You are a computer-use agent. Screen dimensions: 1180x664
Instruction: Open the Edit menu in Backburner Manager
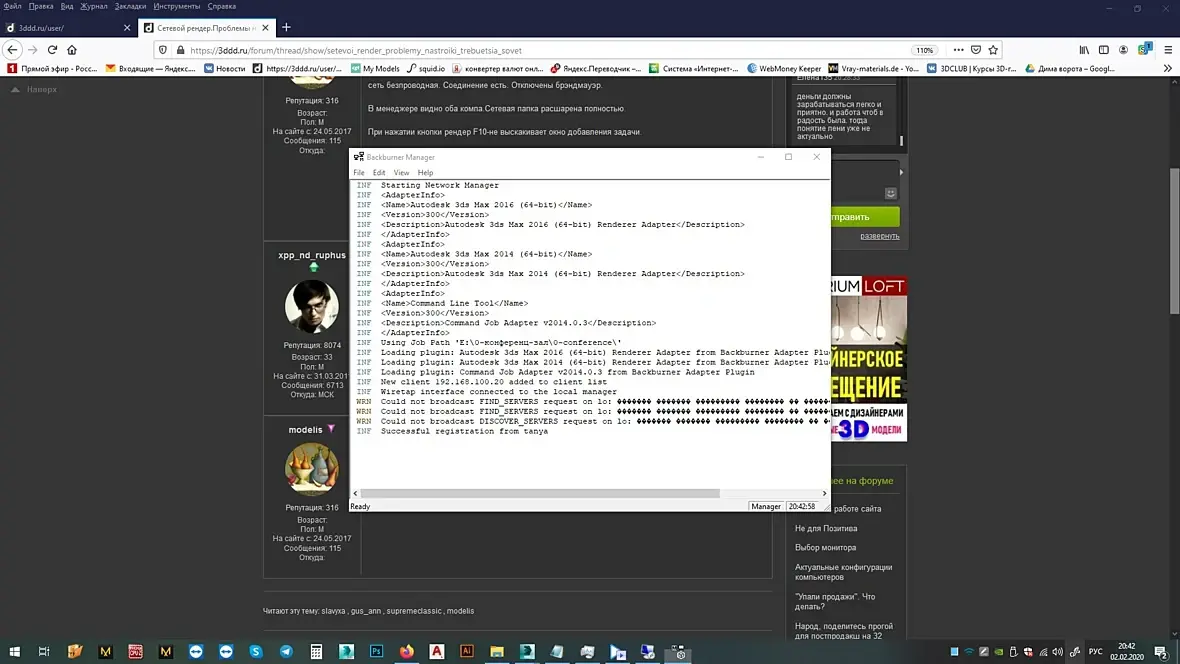pyautogui.click(x=379, y=172)
